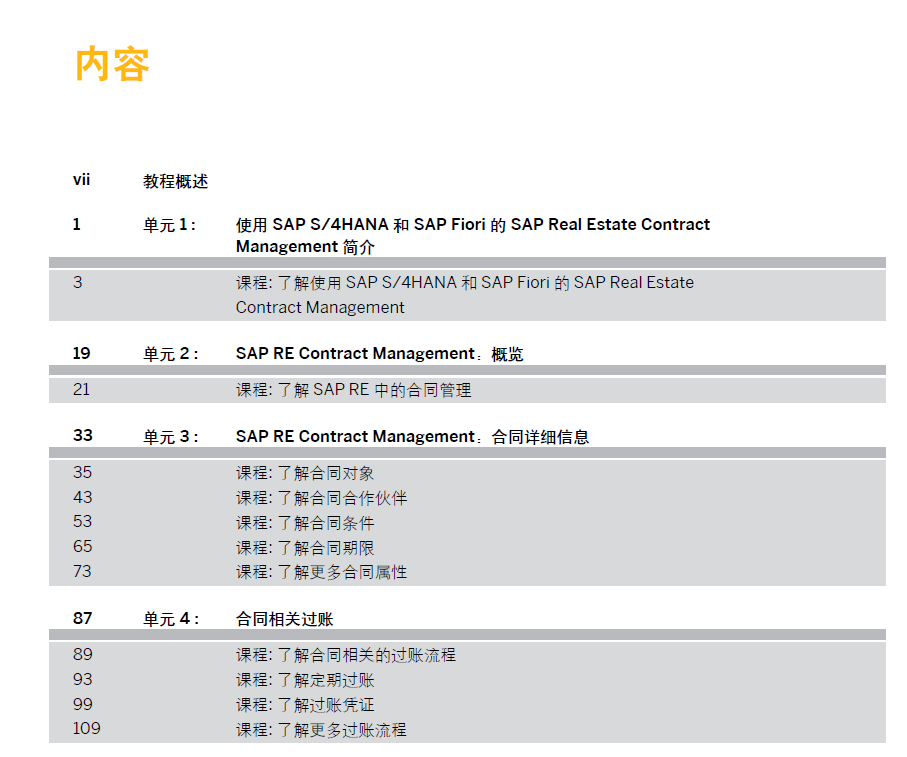The image size is (907, 757).
Task: Open SAP RE Contract Management：概览 heading
Action: click(x=379, y=354)
